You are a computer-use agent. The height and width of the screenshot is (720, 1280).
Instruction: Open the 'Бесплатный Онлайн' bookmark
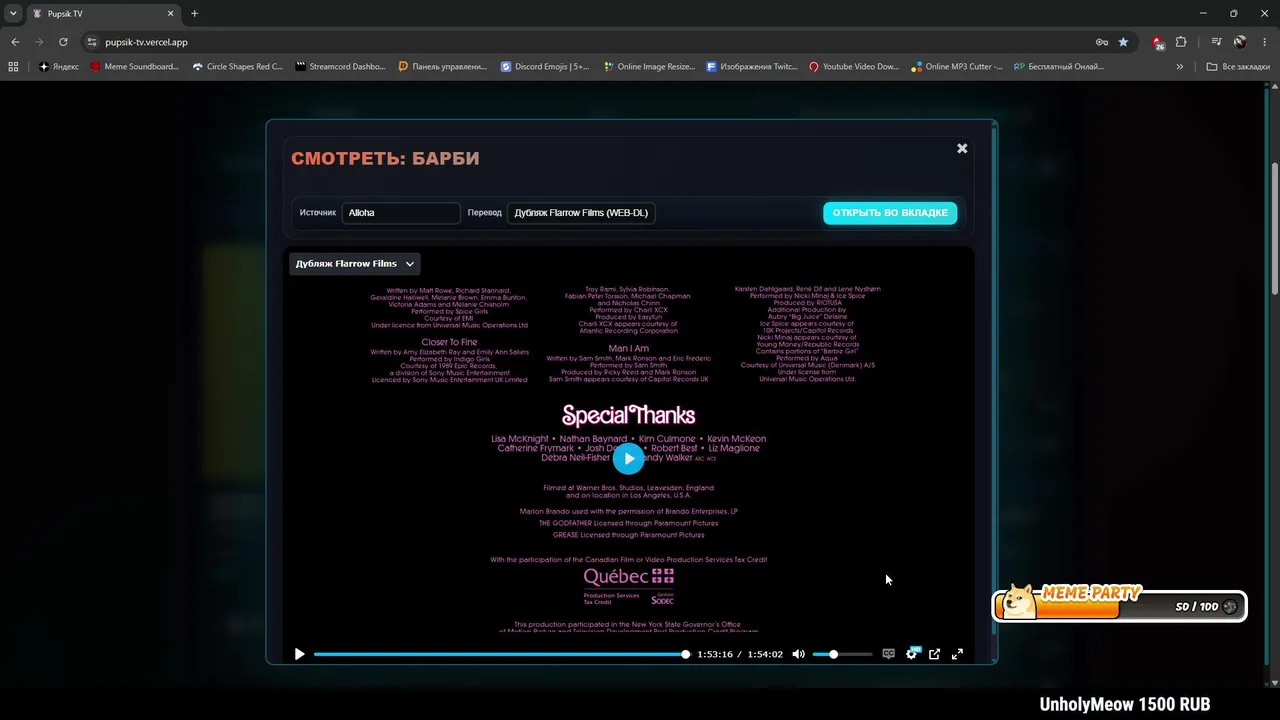1060,67
